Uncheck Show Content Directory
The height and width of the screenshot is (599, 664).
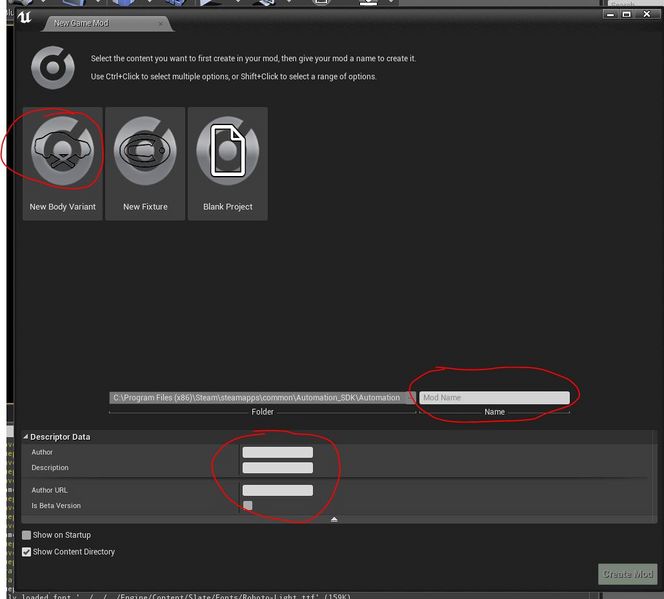27,552
